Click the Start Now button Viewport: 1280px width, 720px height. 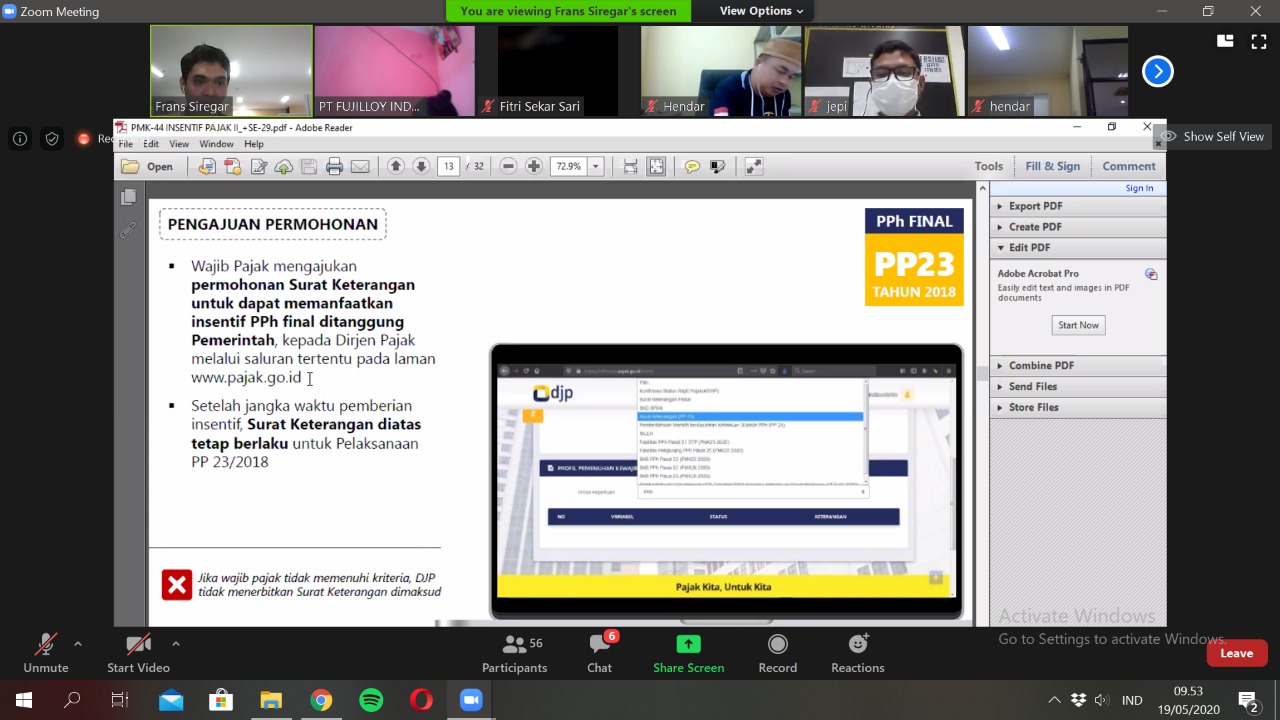click(1078, 325)
